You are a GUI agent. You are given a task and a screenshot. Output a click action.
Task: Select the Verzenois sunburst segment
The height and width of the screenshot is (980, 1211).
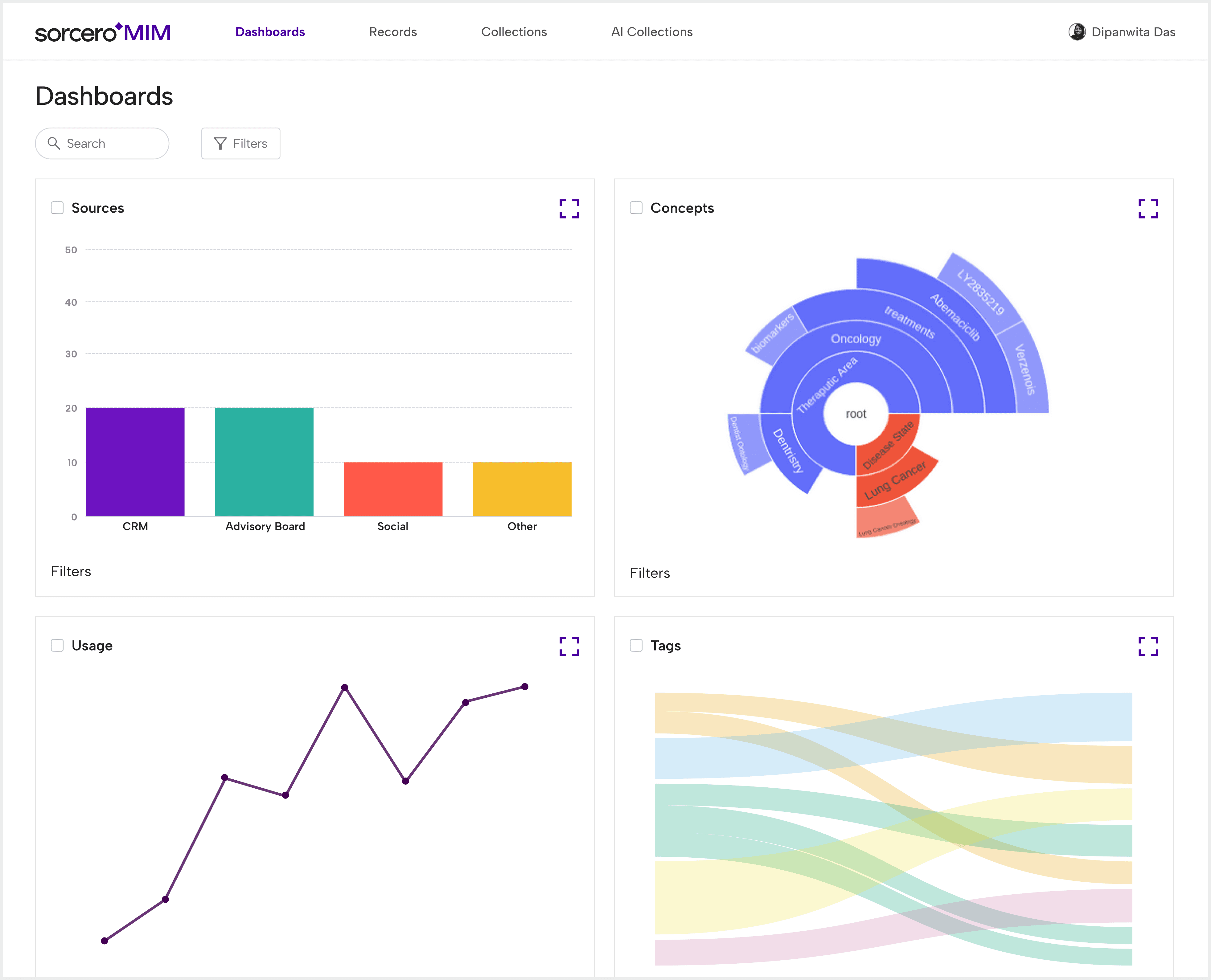tap(1024, 369)
